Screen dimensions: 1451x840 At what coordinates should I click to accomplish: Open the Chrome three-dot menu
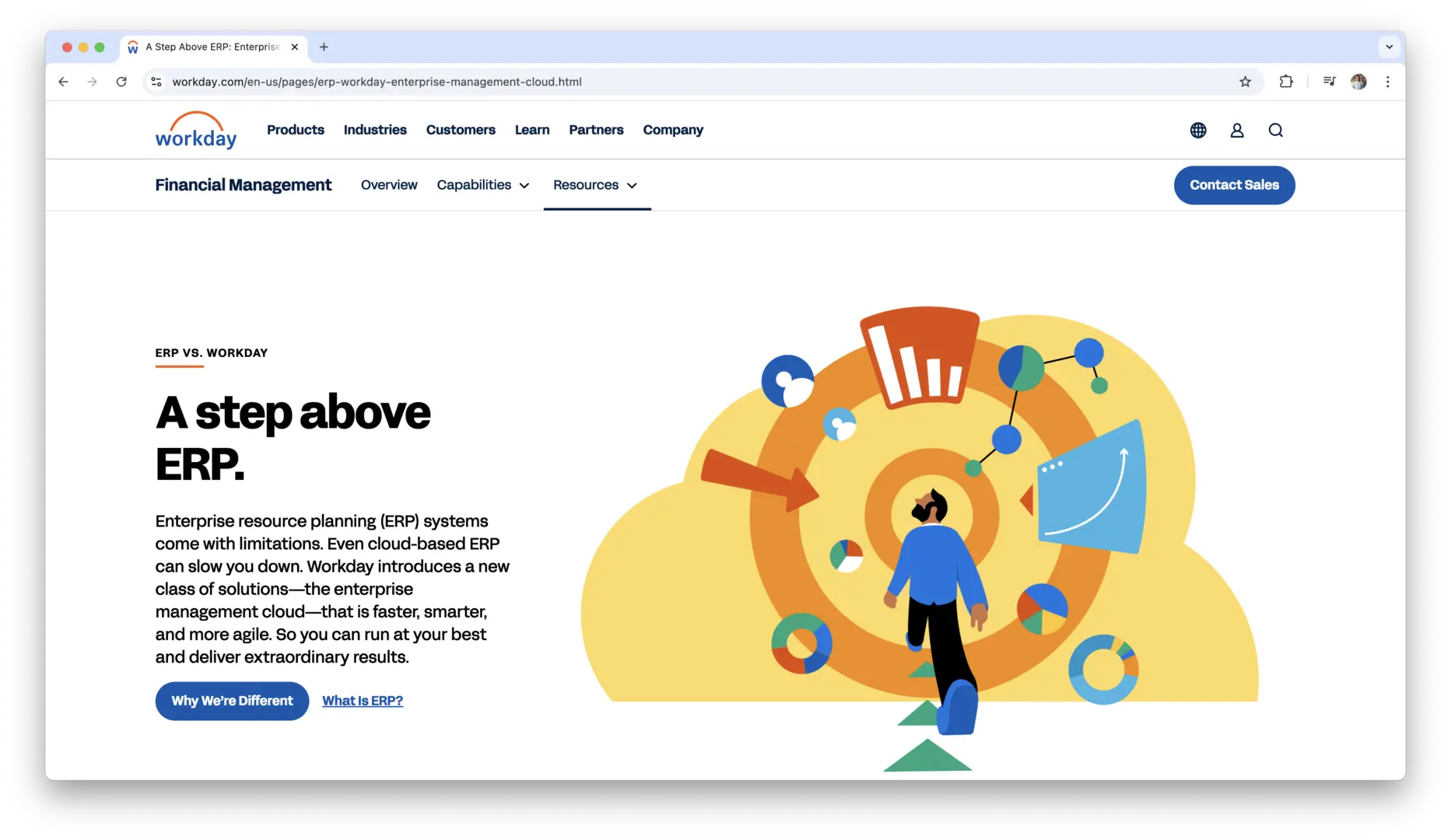(1387, 82)
